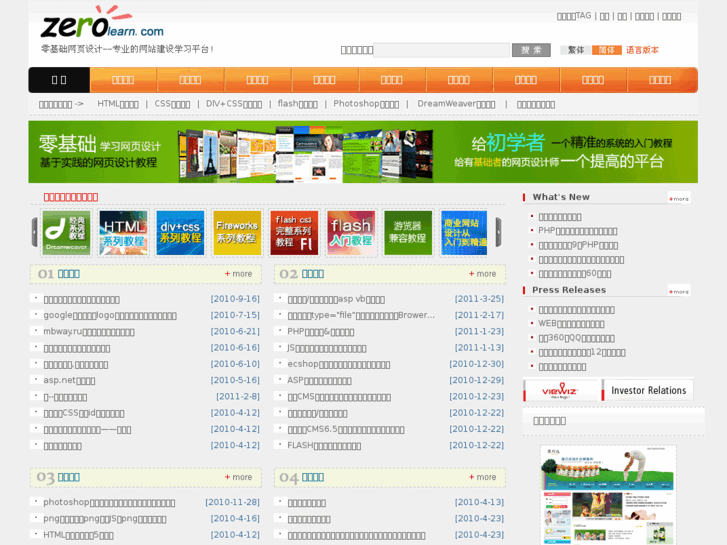Open the asp.net article link
The height and width of the screenshot is (545, 727).
coord(69,380)
